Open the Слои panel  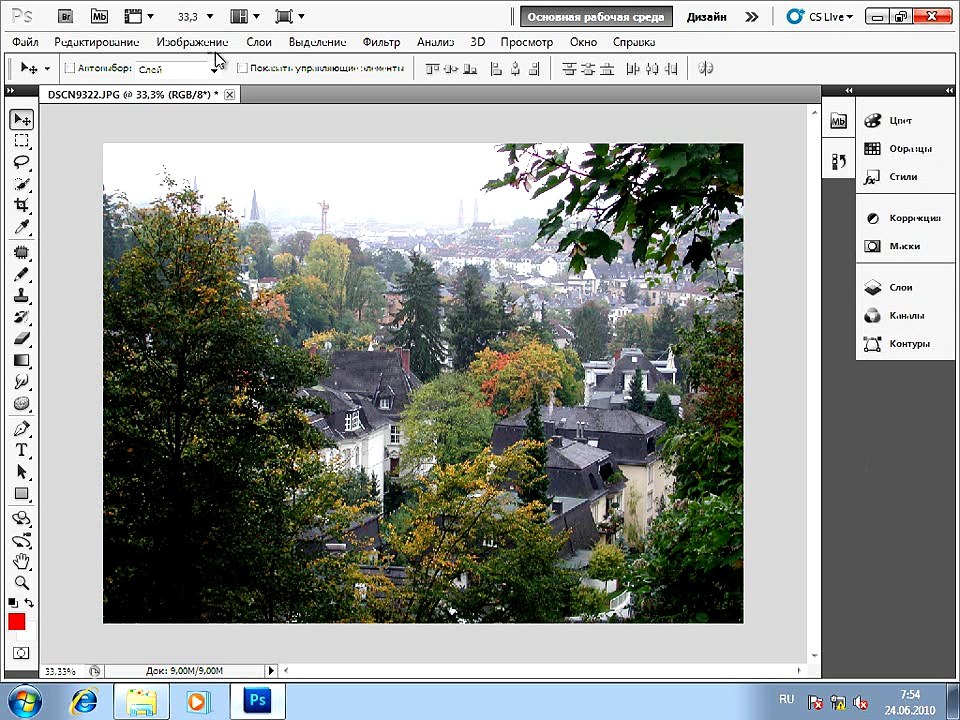(901, 287)
